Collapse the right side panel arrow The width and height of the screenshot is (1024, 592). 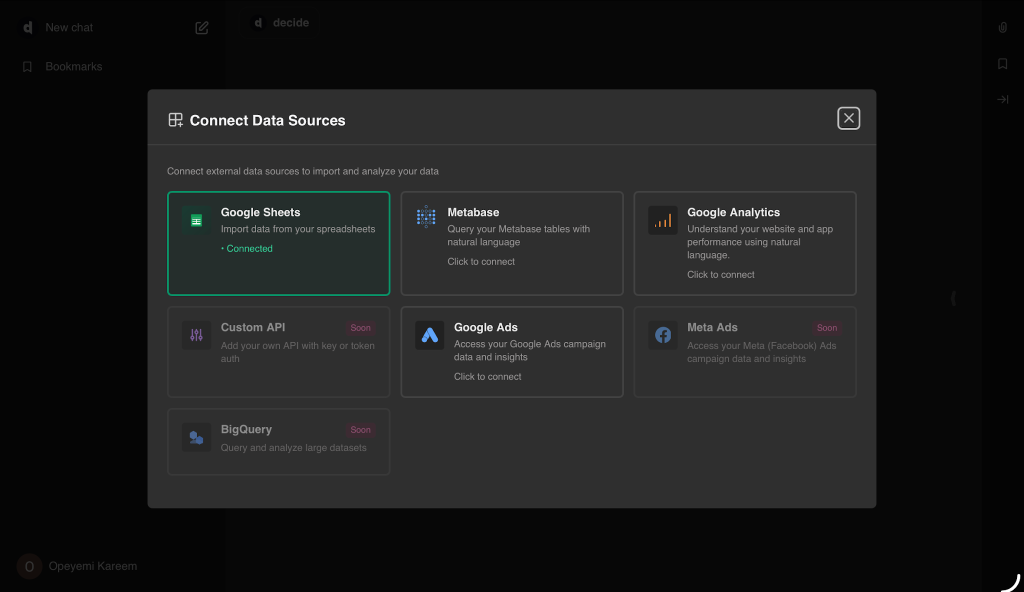click(1002, 100)
